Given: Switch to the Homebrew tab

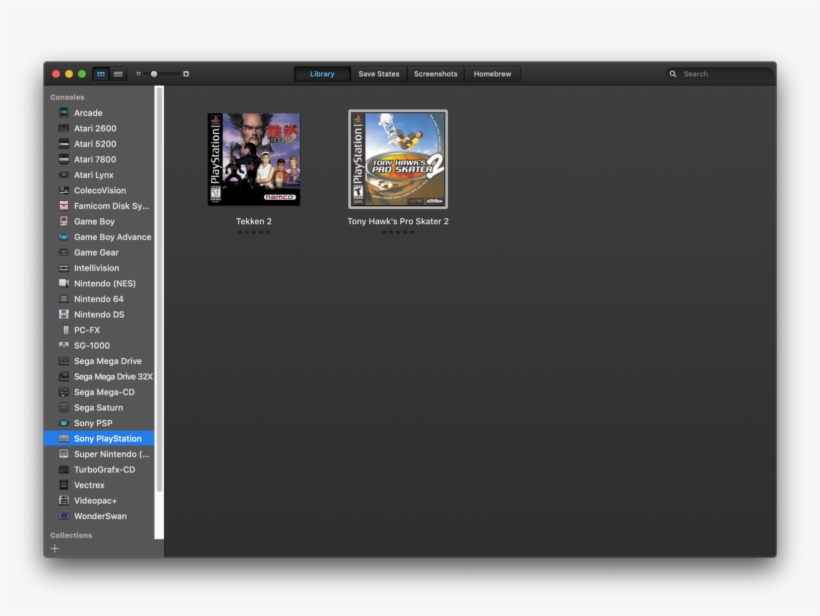Looking at the screenshot, I should (x=492, y=74).
